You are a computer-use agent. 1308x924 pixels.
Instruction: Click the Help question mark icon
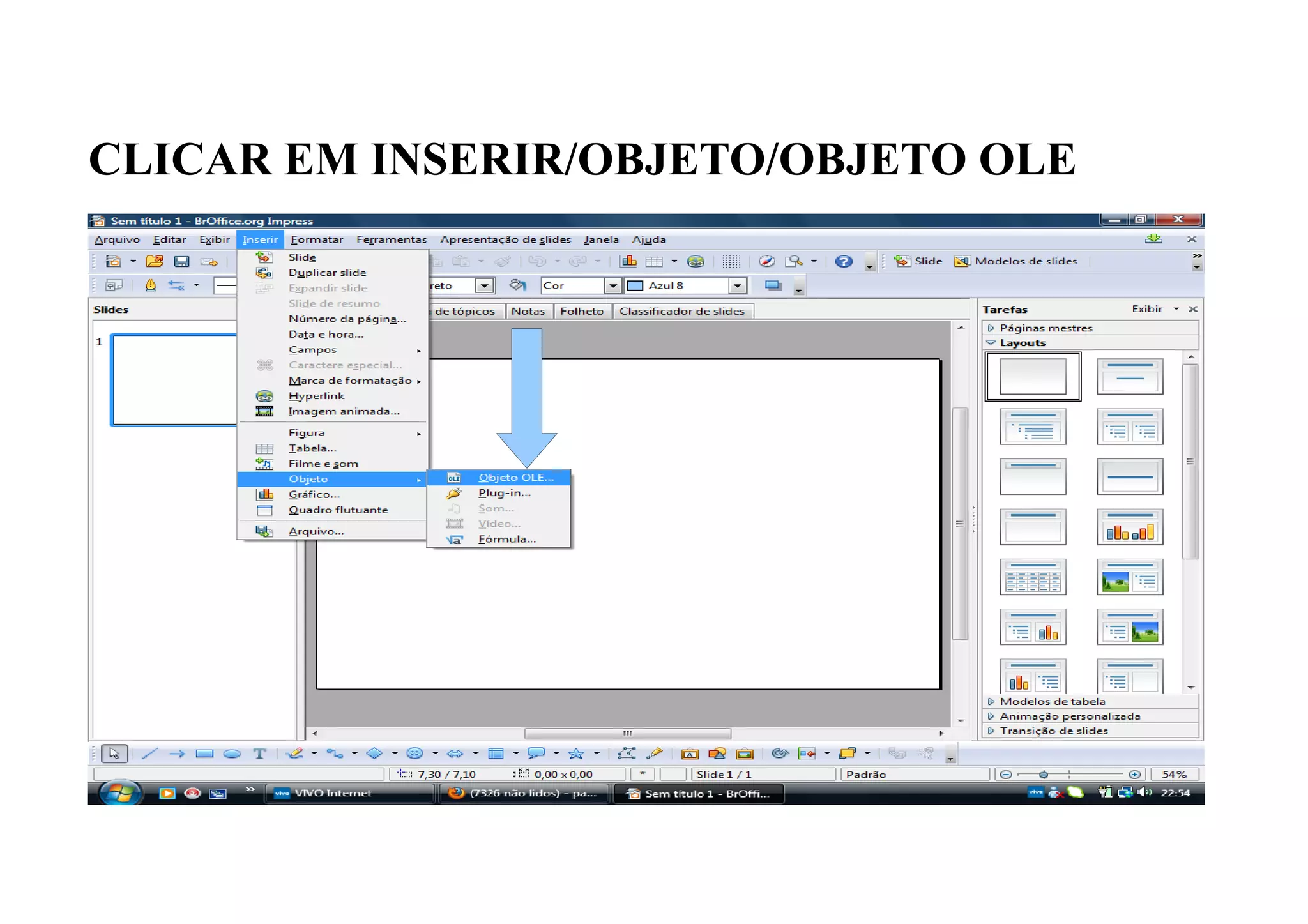click(x=844, y=261)
